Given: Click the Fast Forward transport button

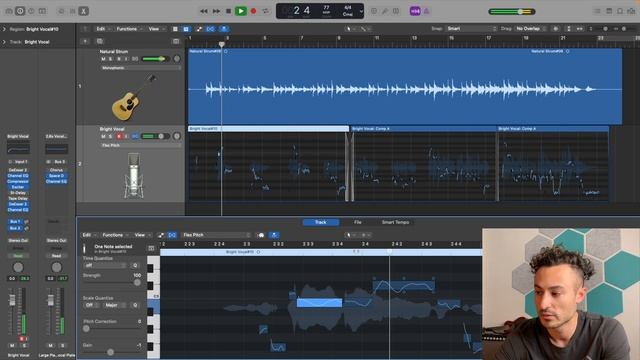Looking at the screenshot, I should pos(216,11).
